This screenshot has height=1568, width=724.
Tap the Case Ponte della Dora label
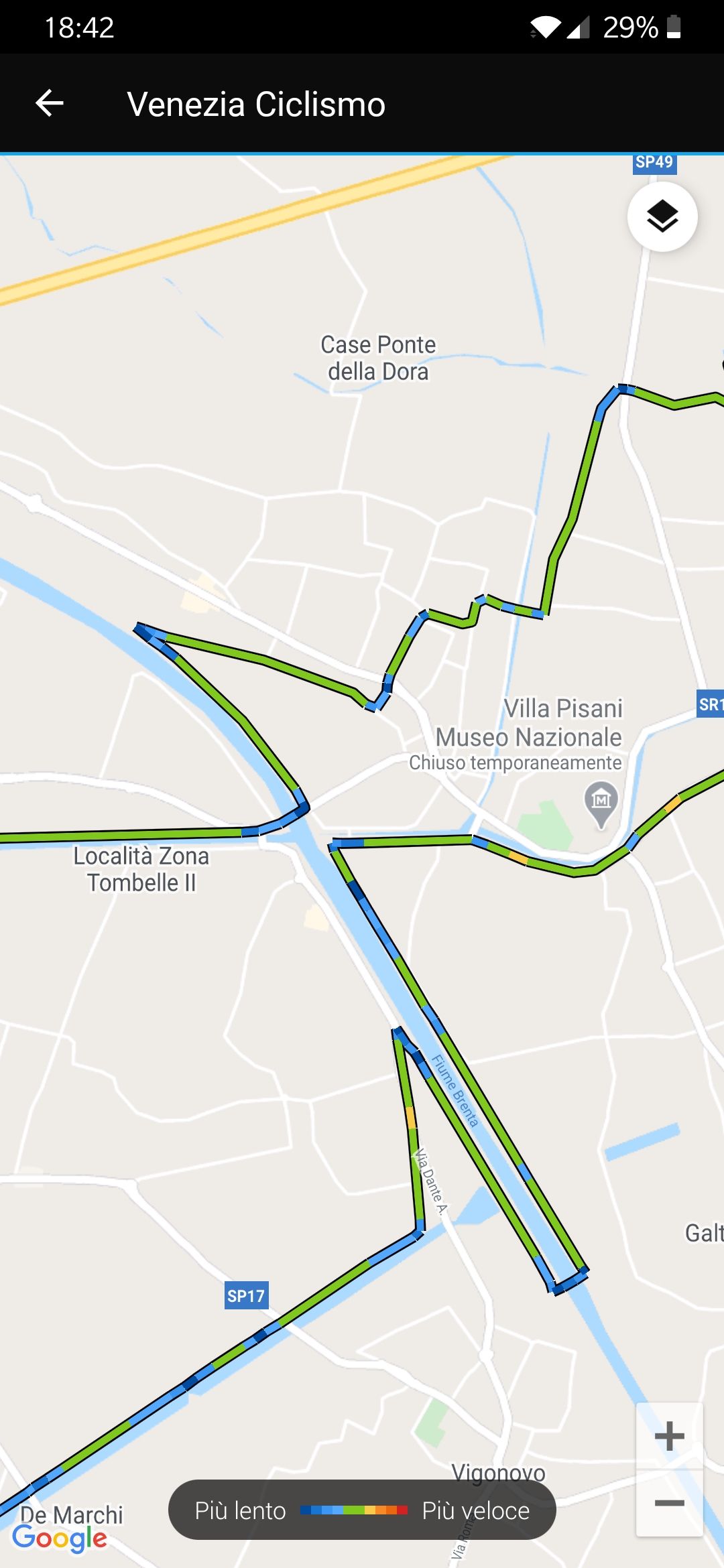[x=378, y=358]
